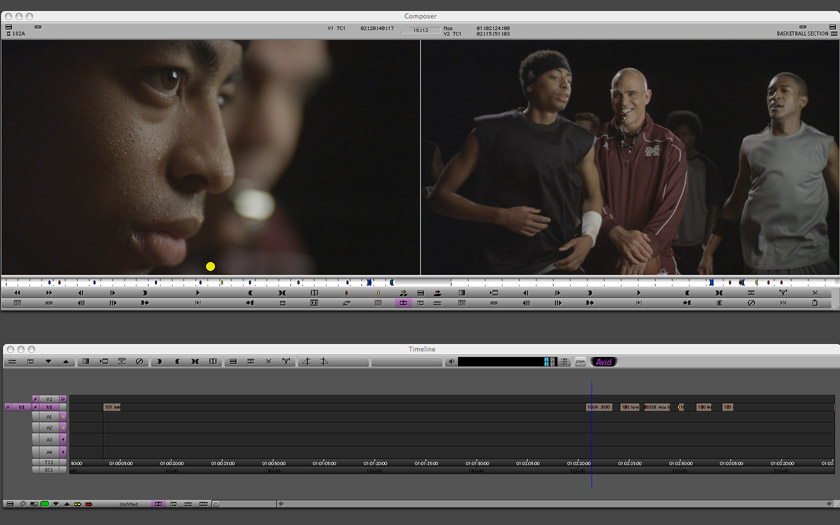
Task: Toggle the V2 record track selector
Action: (x=48, y=398)
